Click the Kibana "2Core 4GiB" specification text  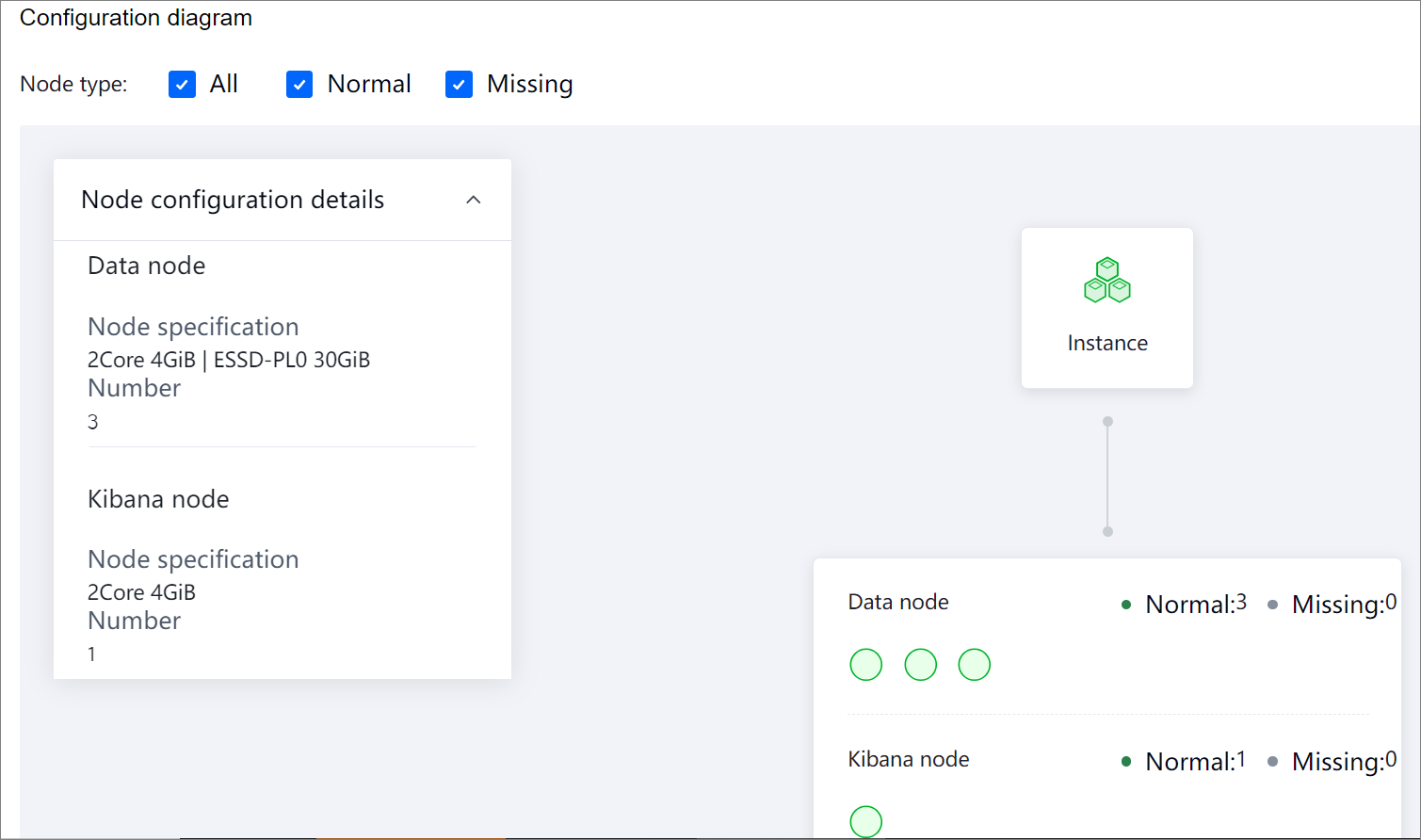click(x=142, y=592)
